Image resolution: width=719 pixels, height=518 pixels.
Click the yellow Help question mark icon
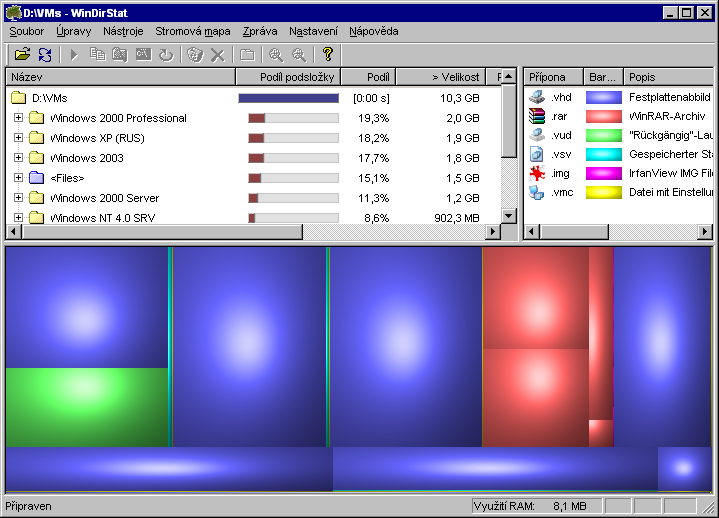pyautogui.click(x=327, y=54)
